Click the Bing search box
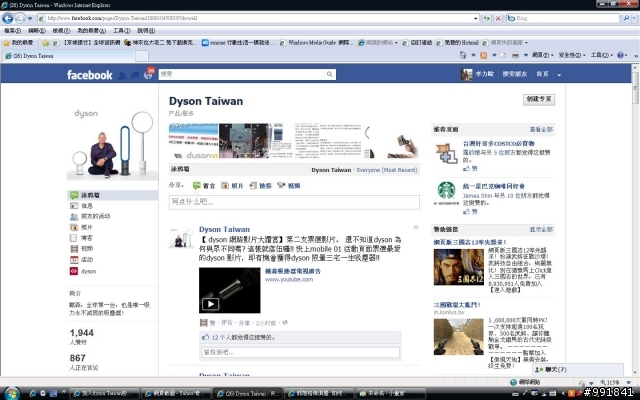This screenshot has height=400, width=640. point(563,18)
